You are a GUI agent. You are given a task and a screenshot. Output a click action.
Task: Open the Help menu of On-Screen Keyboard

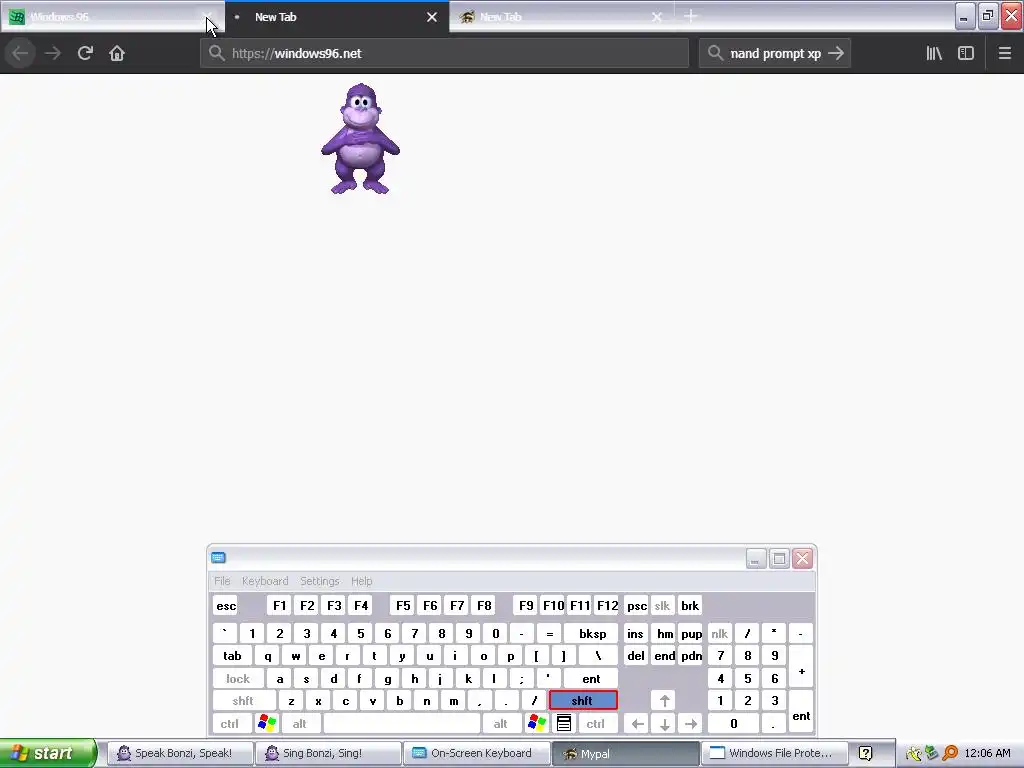pyautogui.click(x=361, y=581)
